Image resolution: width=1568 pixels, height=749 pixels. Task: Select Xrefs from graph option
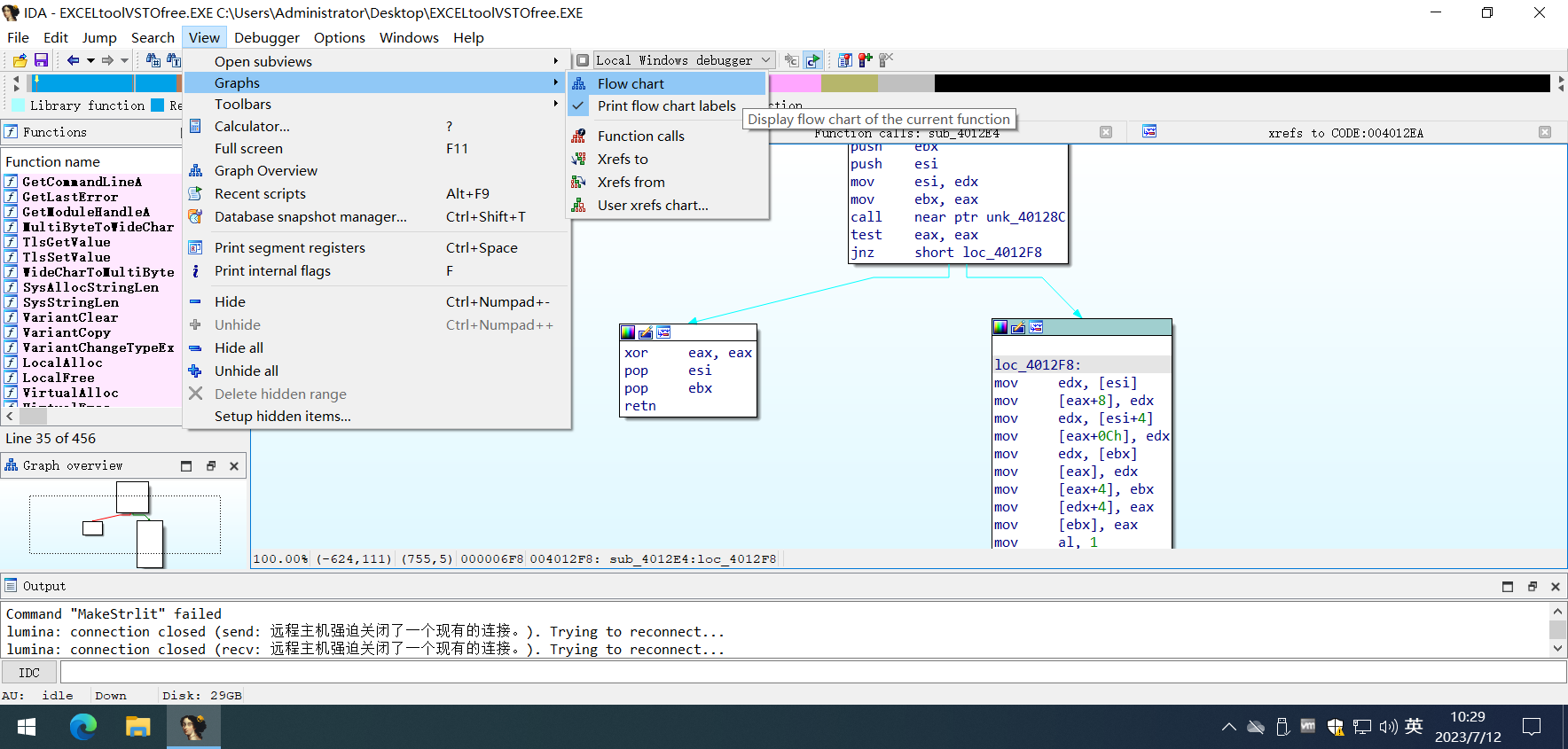pos(667,182)
